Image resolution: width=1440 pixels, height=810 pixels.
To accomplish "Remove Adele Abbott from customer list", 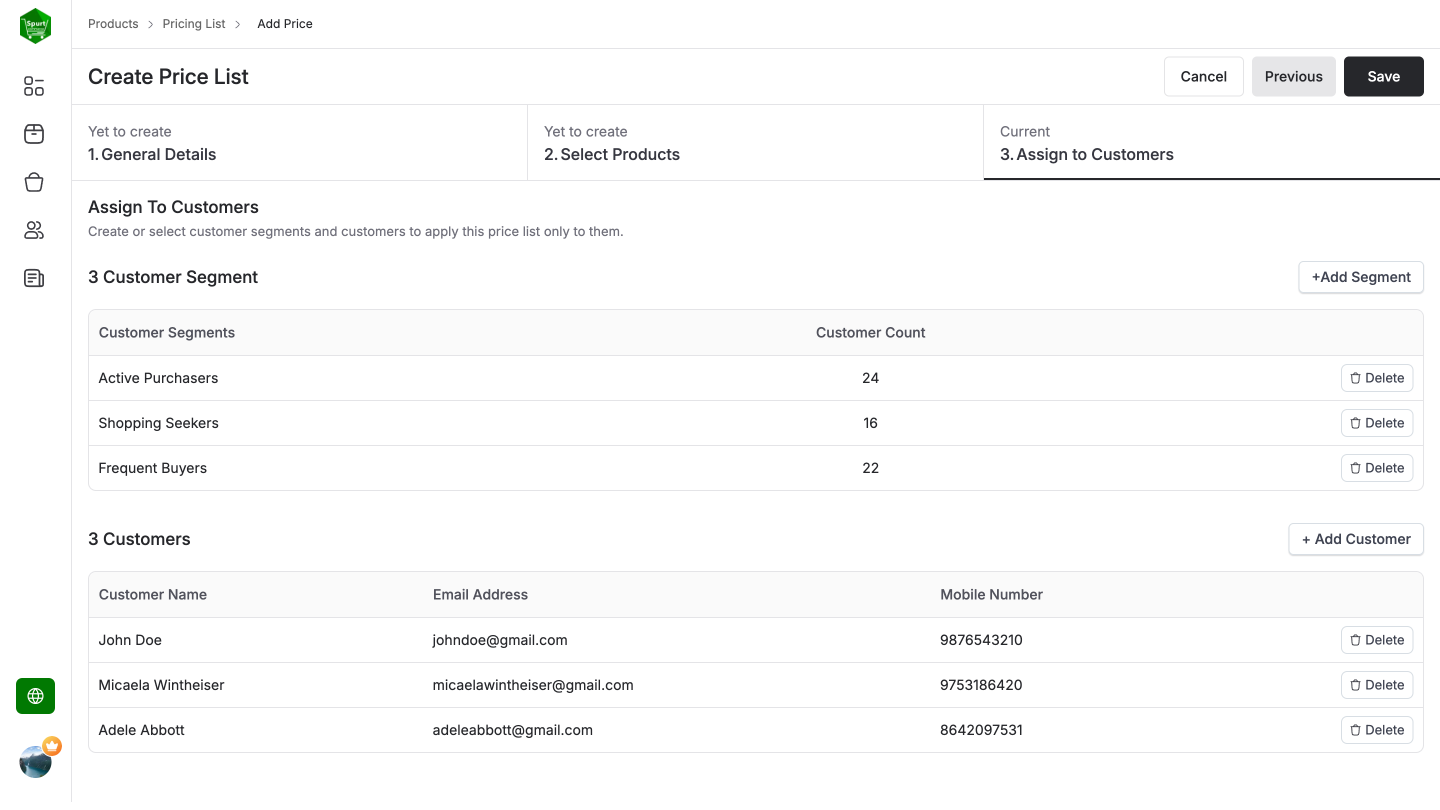I will [1377, 729].
